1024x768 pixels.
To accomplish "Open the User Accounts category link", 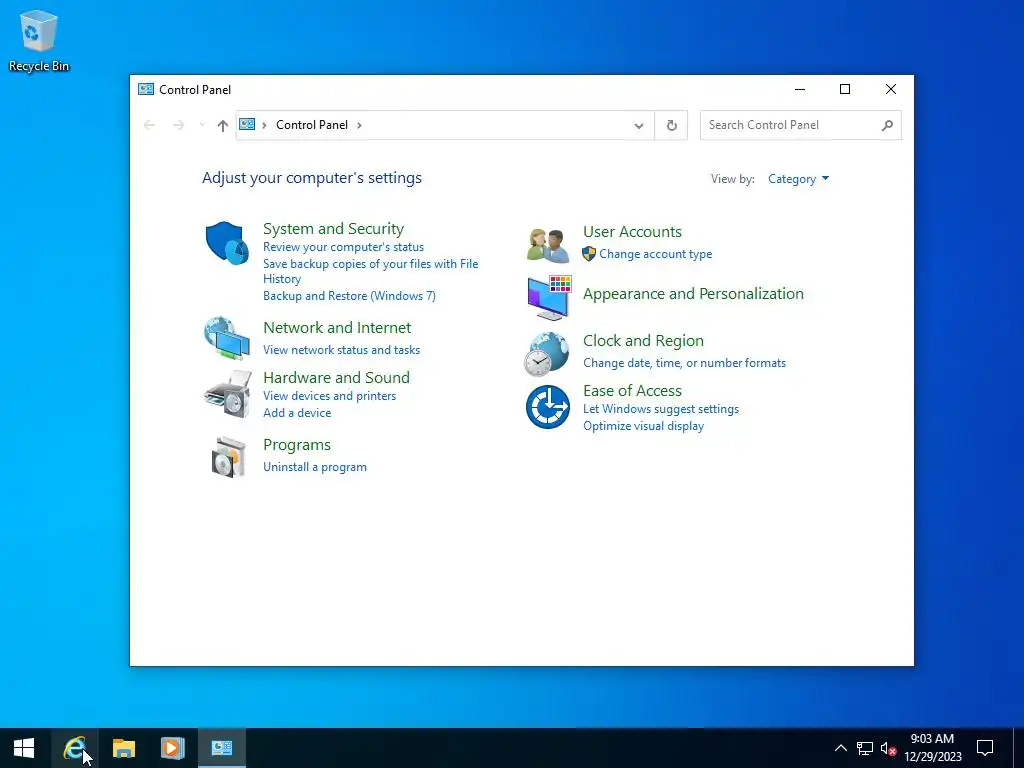I will pyautogui.click(x=632, y=232).
